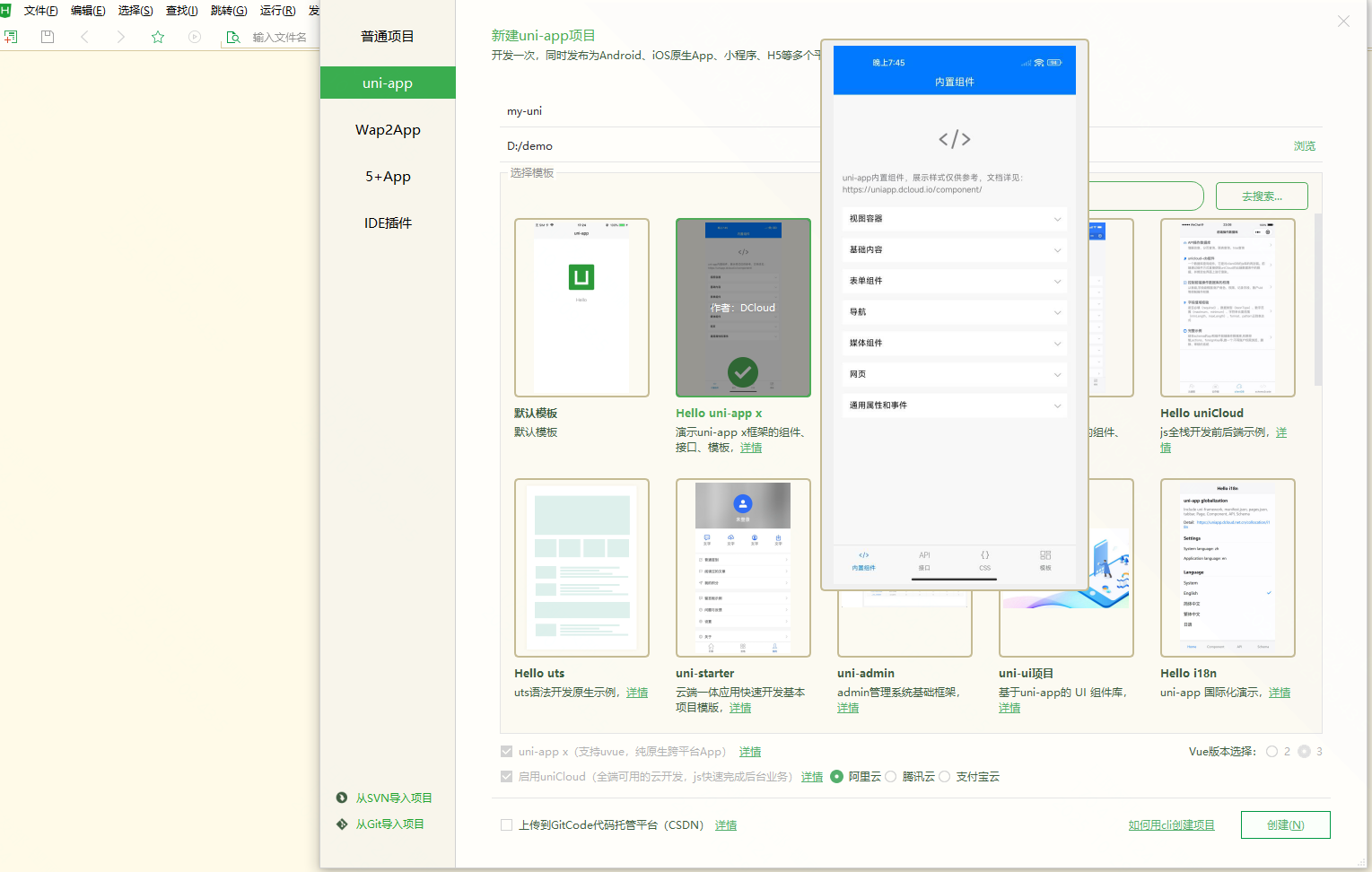Open the 详情 link next to uni-app x checkbox
1372x872 pixels.
click(x=750, y=752)
